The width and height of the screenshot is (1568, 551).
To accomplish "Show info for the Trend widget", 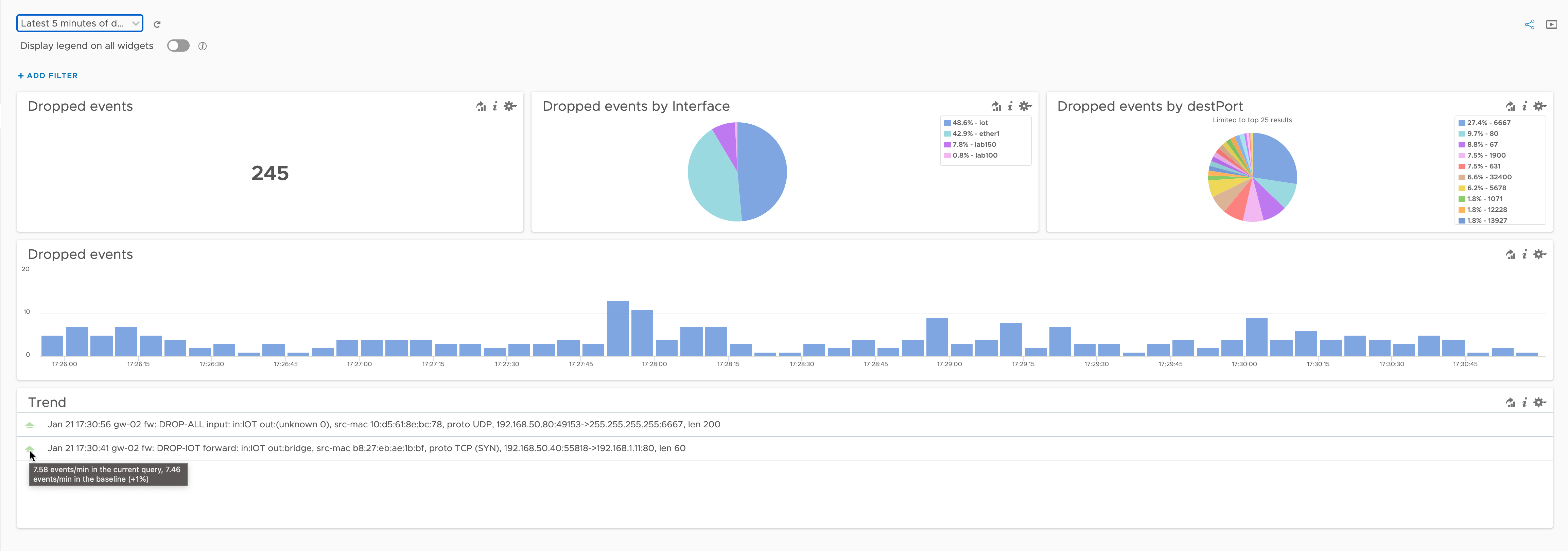I will point(1524,403).
